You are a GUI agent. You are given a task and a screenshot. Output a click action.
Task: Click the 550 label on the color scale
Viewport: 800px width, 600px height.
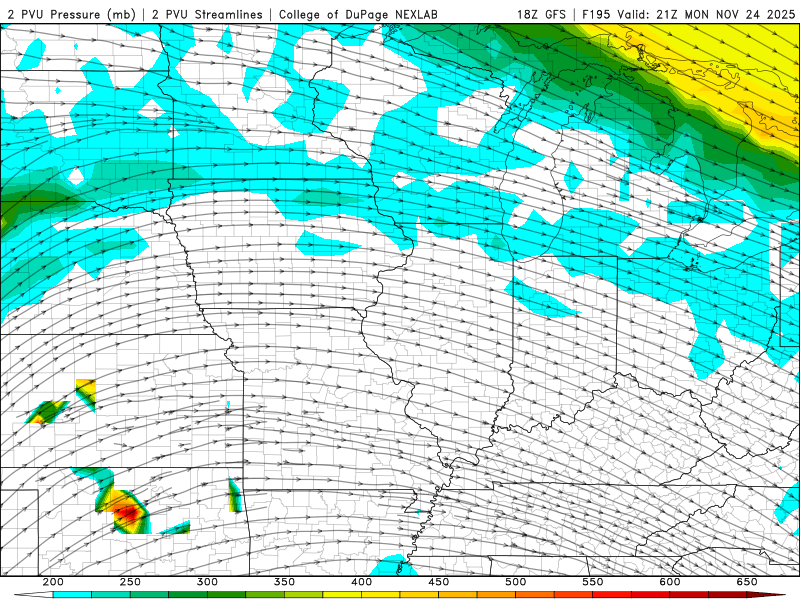click(593, 582)
